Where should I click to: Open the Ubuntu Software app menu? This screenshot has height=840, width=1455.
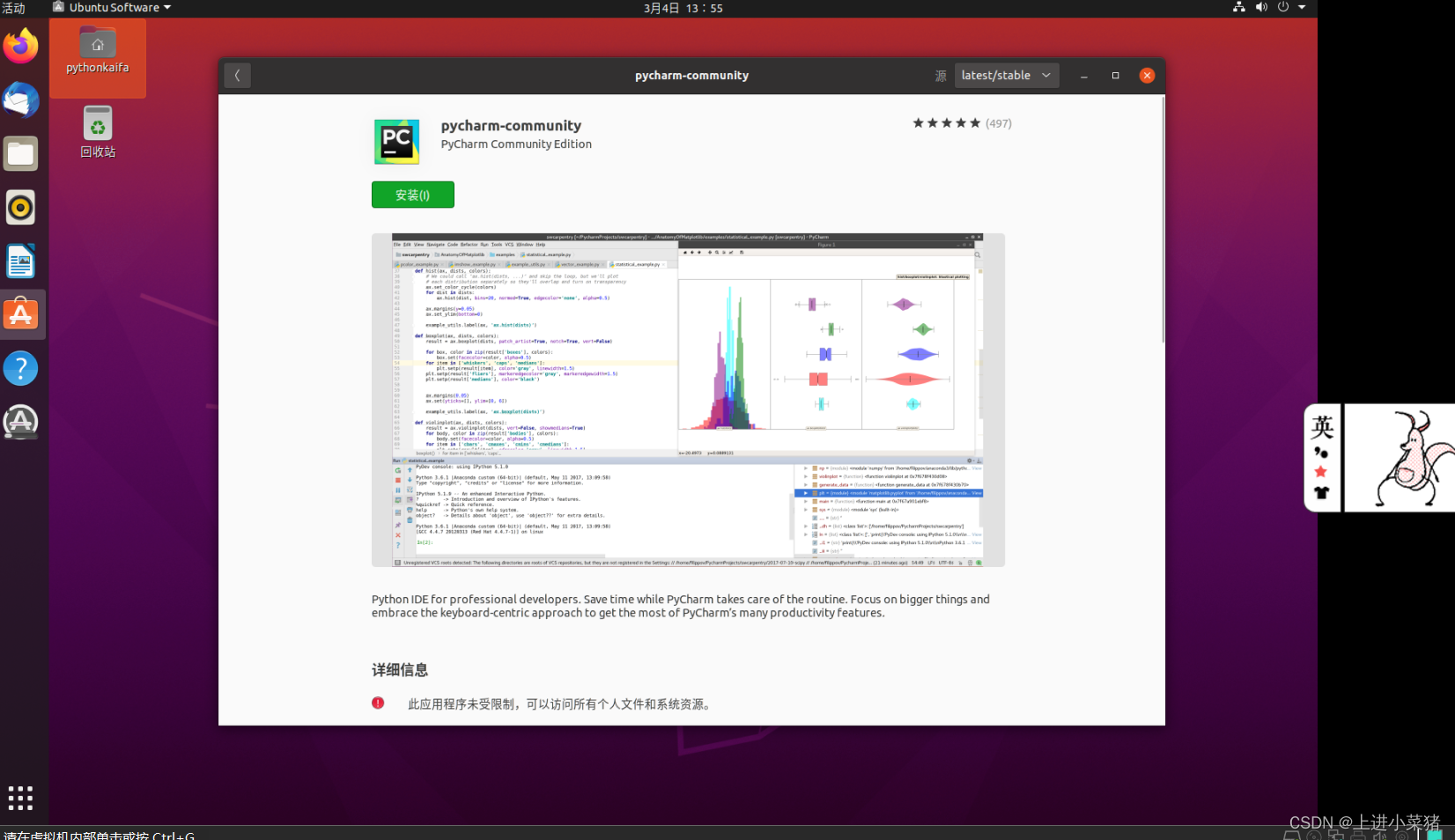[x=112, y=7]
